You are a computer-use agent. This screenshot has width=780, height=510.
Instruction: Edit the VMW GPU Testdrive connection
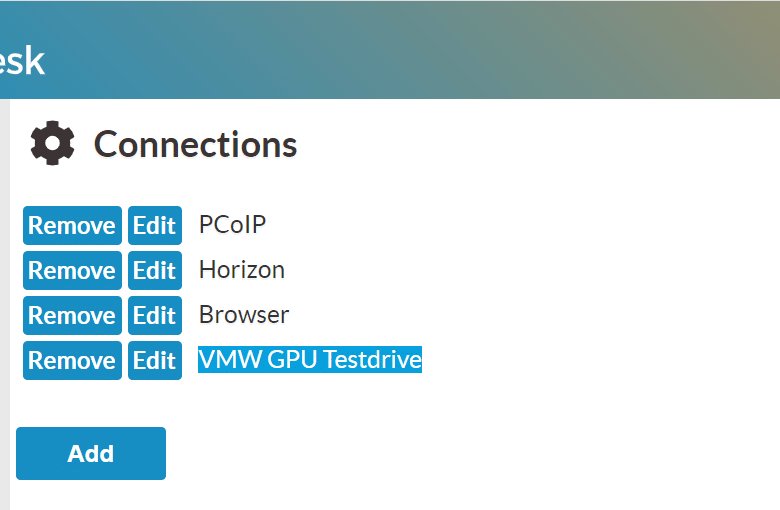click(x=155, y=360)
